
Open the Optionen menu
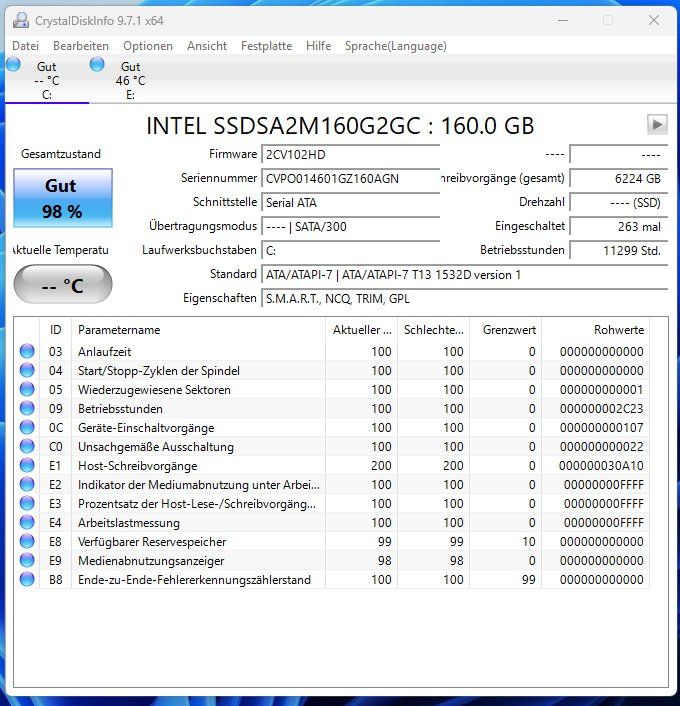coord(148,46)
